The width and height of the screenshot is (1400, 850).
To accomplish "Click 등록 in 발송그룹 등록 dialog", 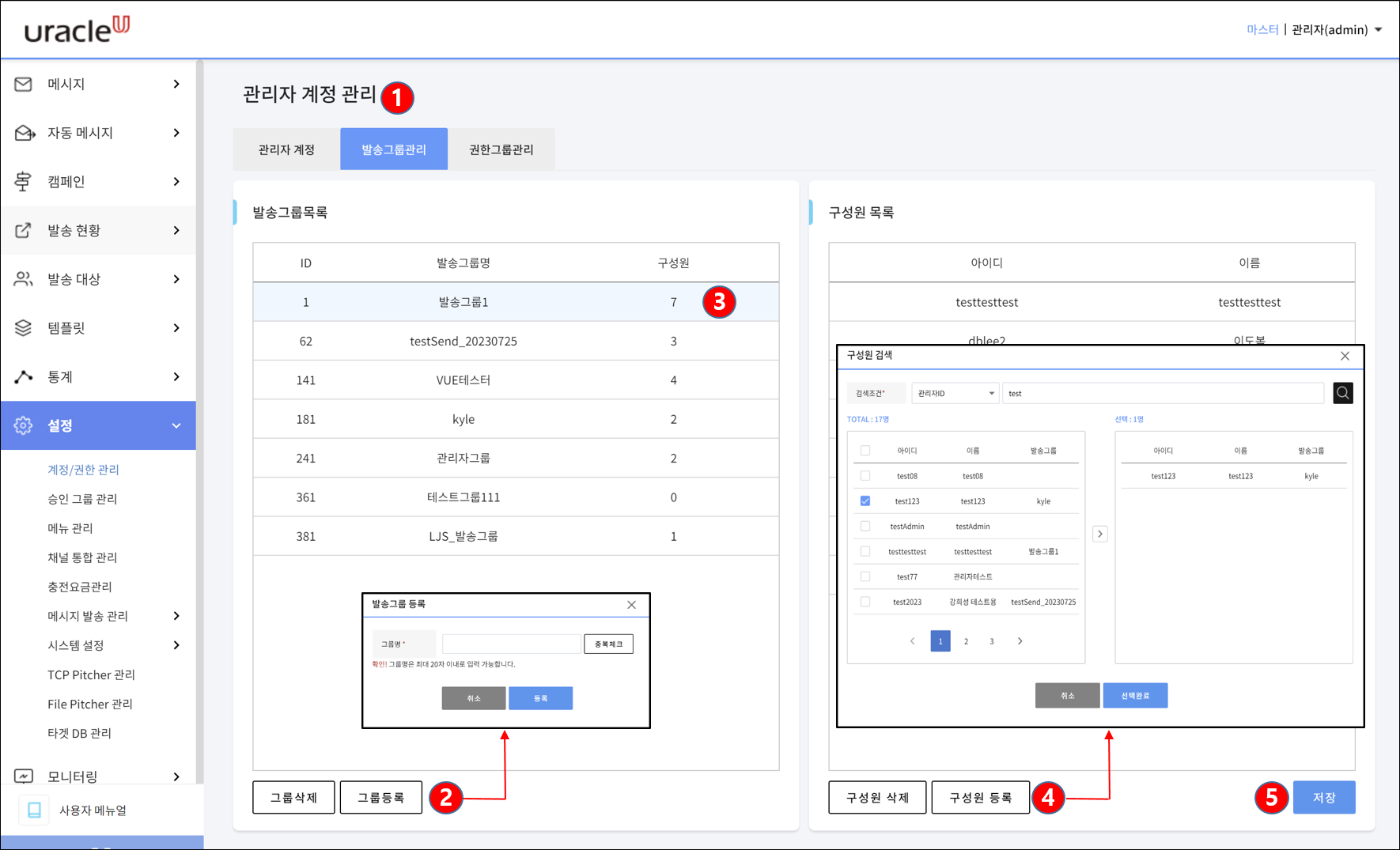I will point(540,698).
